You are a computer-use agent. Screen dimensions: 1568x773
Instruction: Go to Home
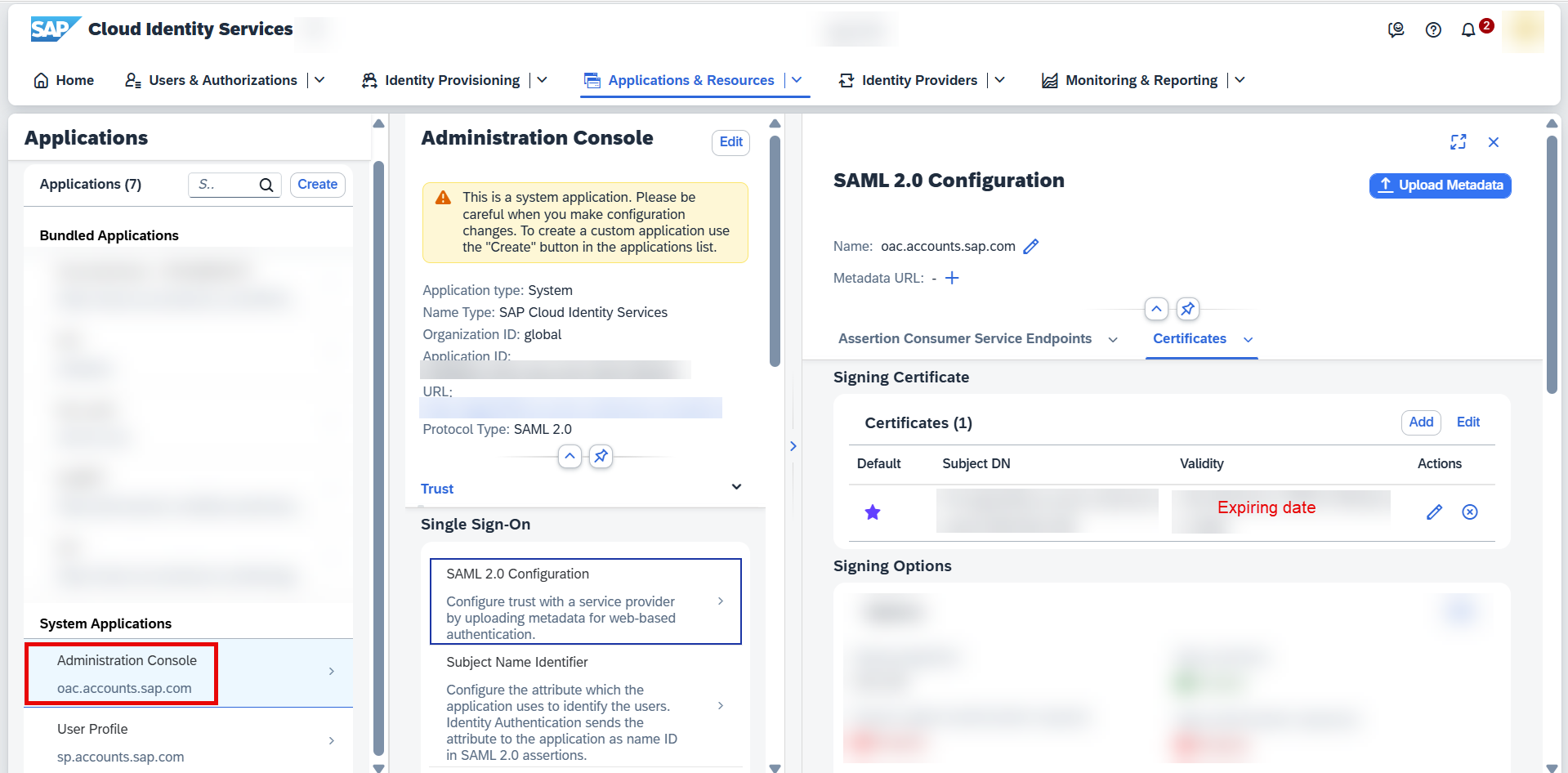tap(64, 80)
